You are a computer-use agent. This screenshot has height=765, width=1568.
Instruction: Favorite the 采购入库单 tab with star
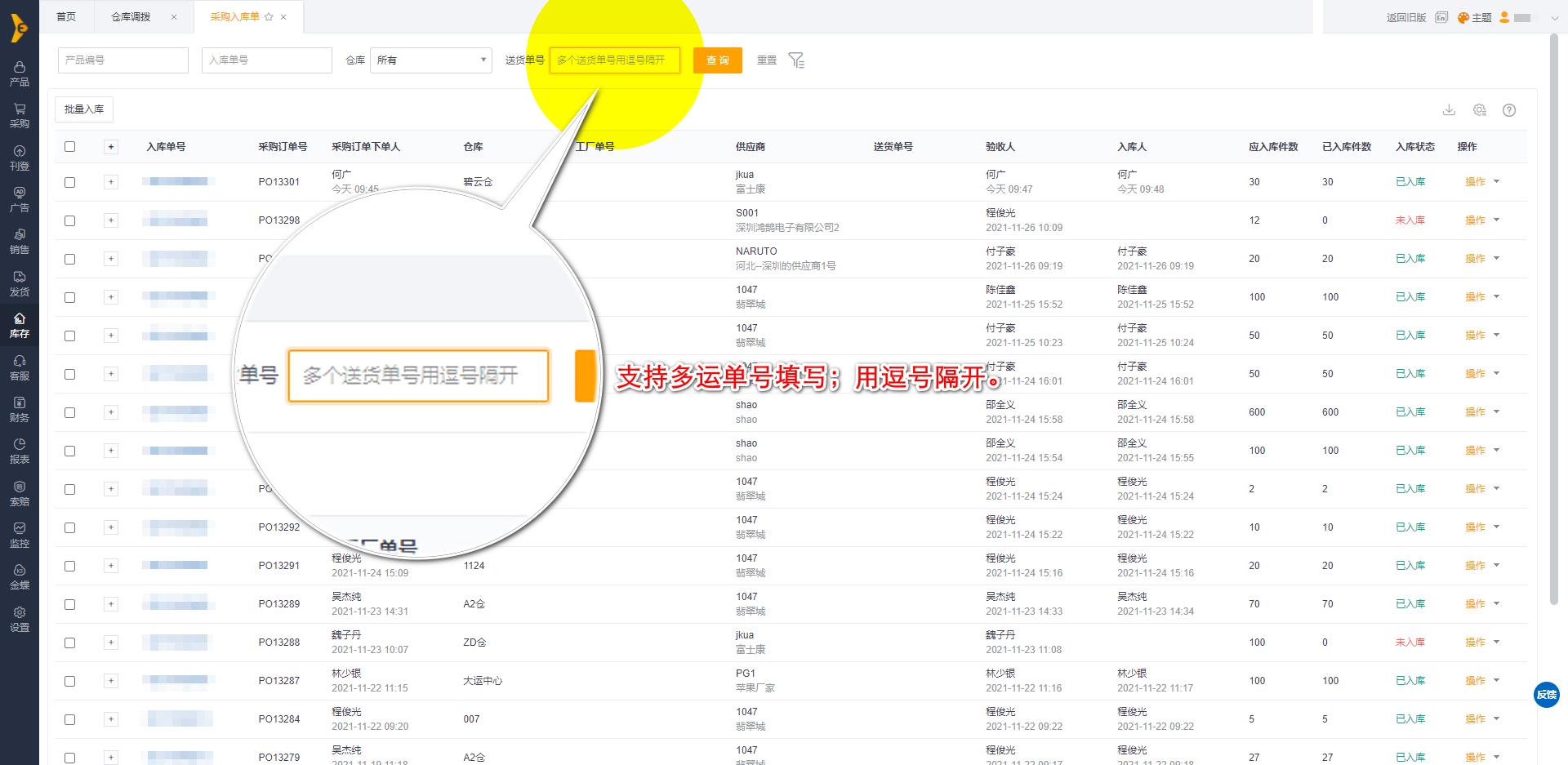point(269,17)
